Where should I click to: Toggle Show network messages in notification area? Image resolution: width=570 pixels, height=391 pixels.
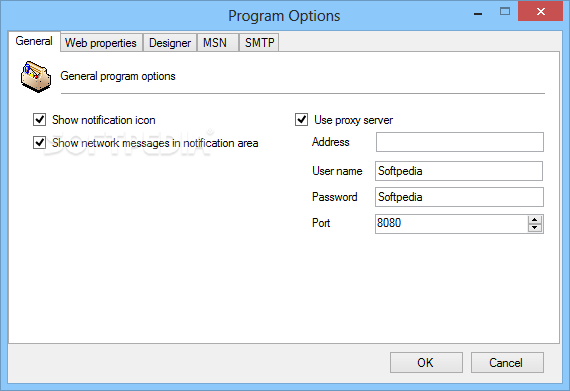[40, 142]
